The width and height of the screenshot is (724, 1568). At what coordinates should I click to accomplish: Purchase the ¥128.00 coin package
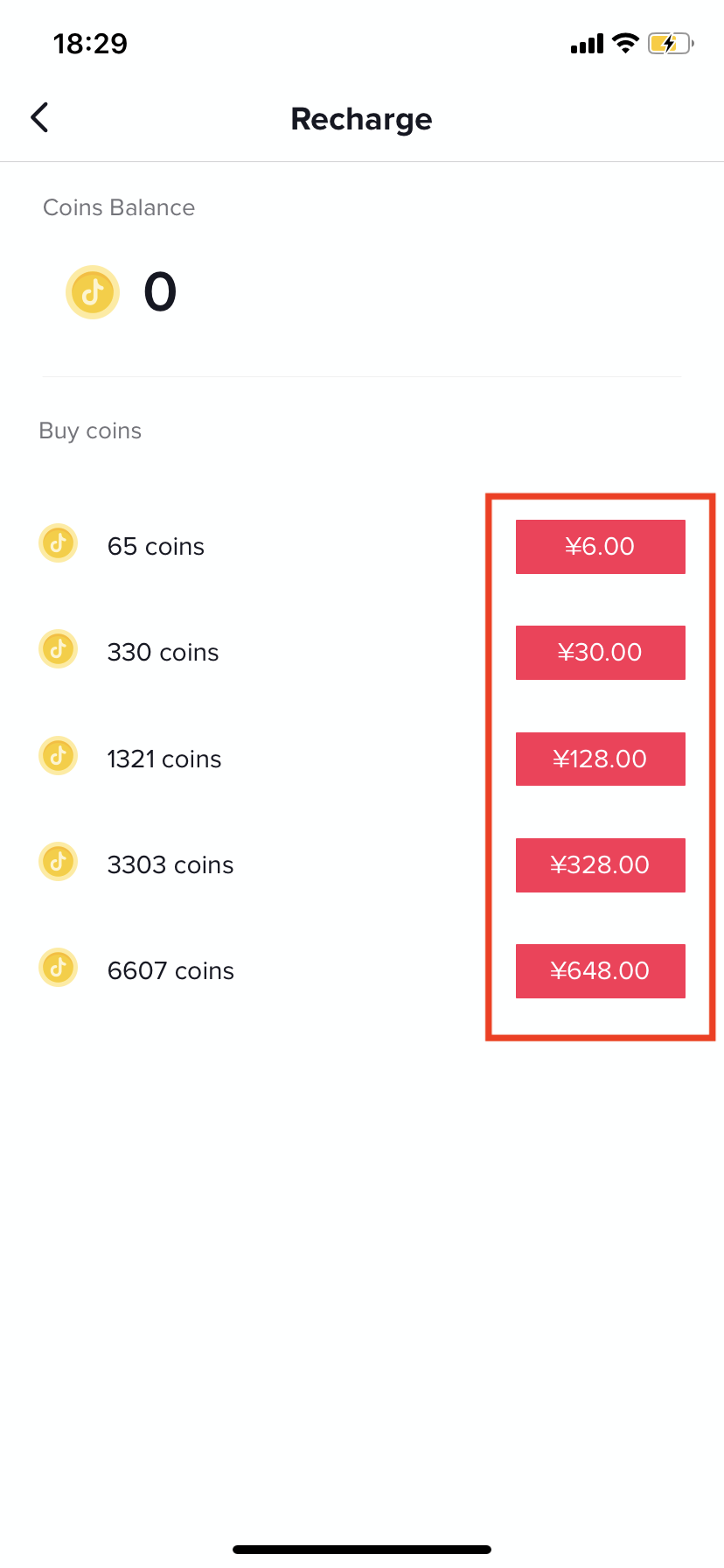coord(600,759)
